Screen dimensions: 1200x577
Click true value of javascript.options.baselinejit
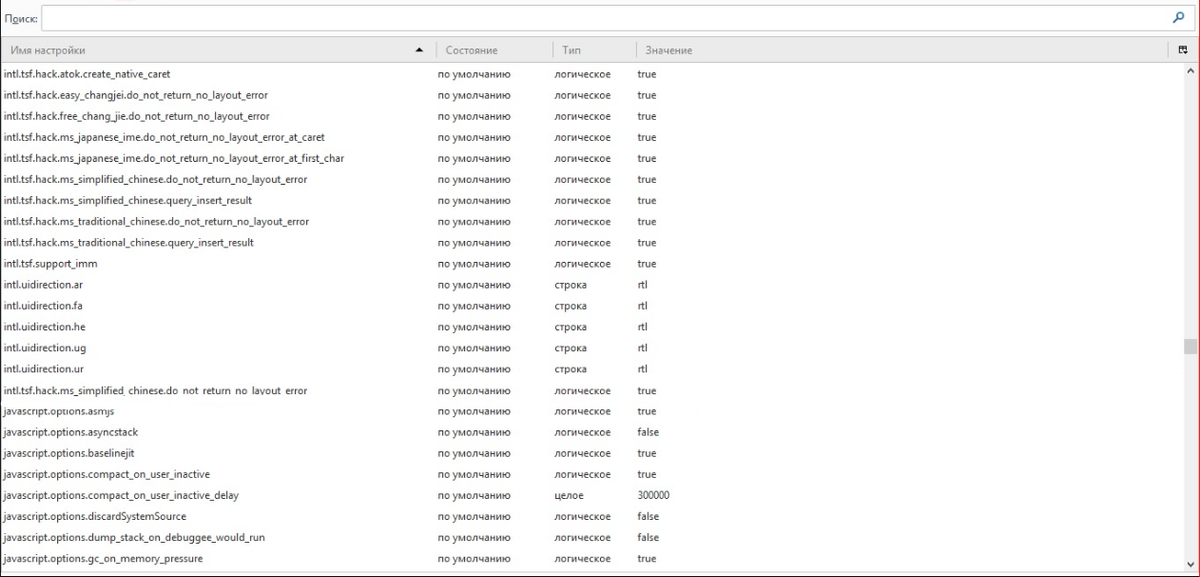click(647, 453)
